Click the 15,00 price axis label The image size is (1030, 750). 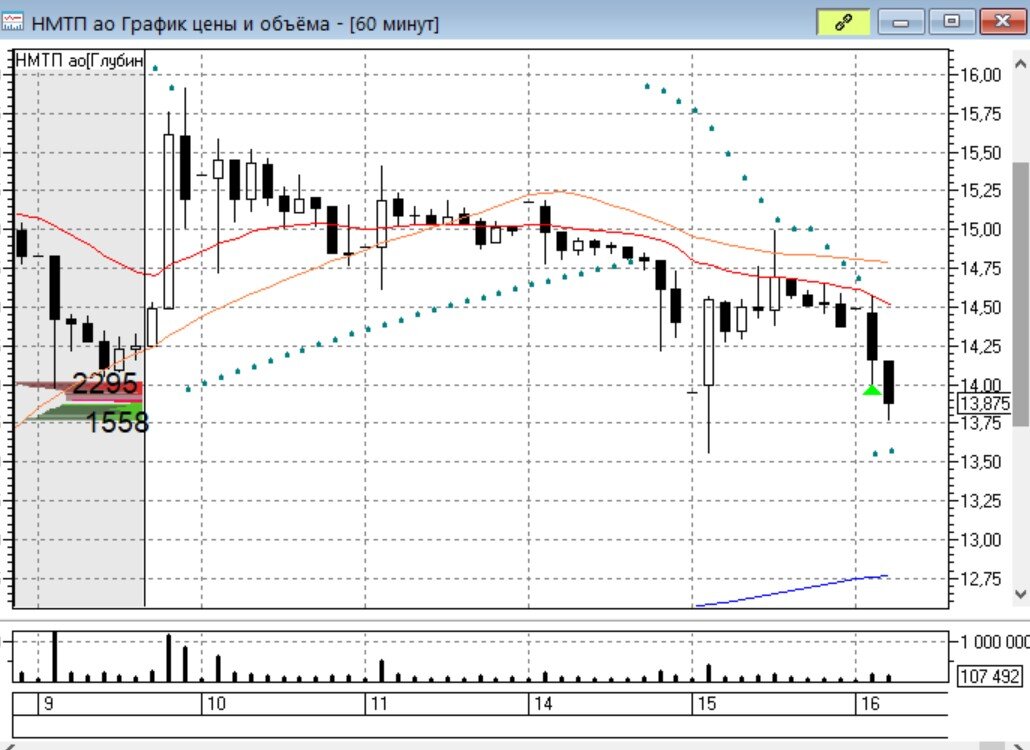click(x=981, y=230)
